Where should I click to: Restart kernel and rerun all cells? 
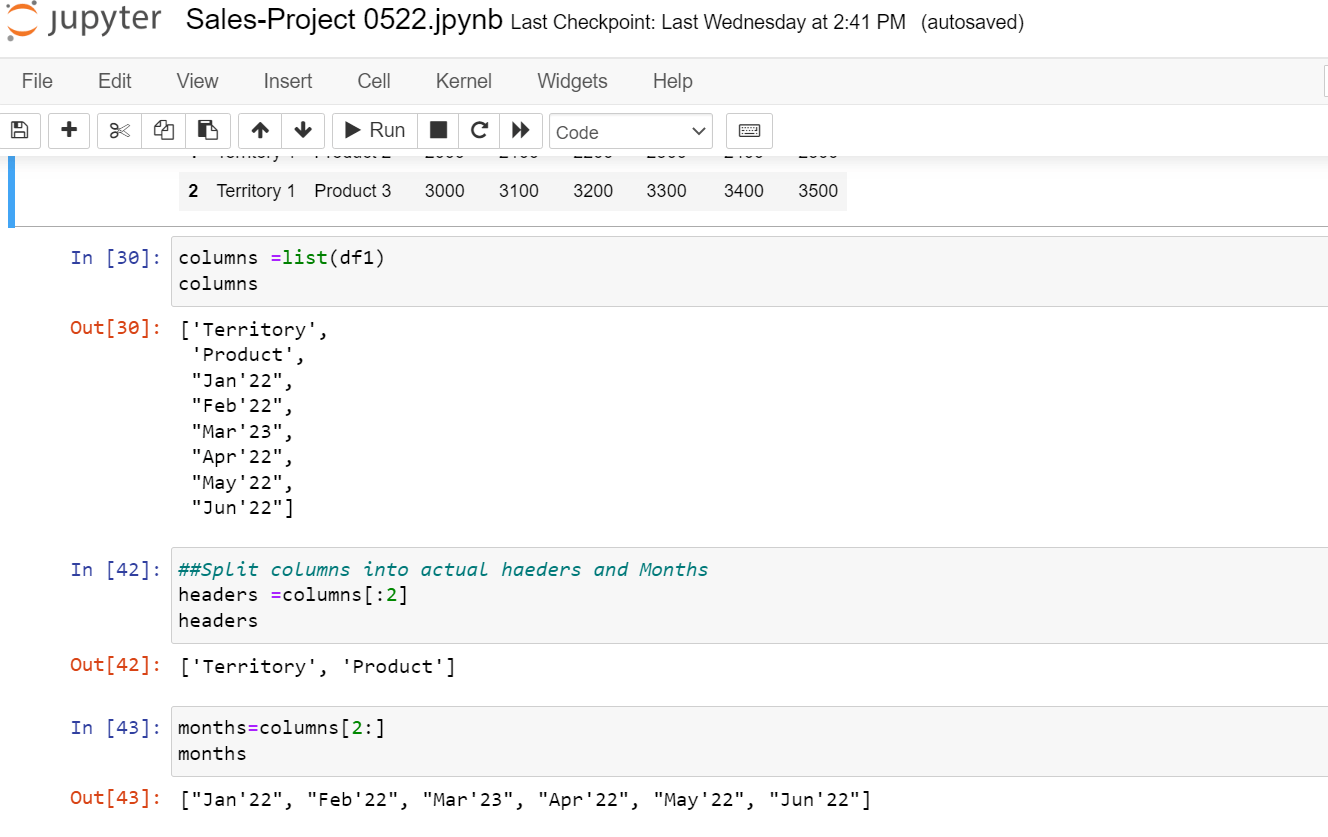(520, 130)
